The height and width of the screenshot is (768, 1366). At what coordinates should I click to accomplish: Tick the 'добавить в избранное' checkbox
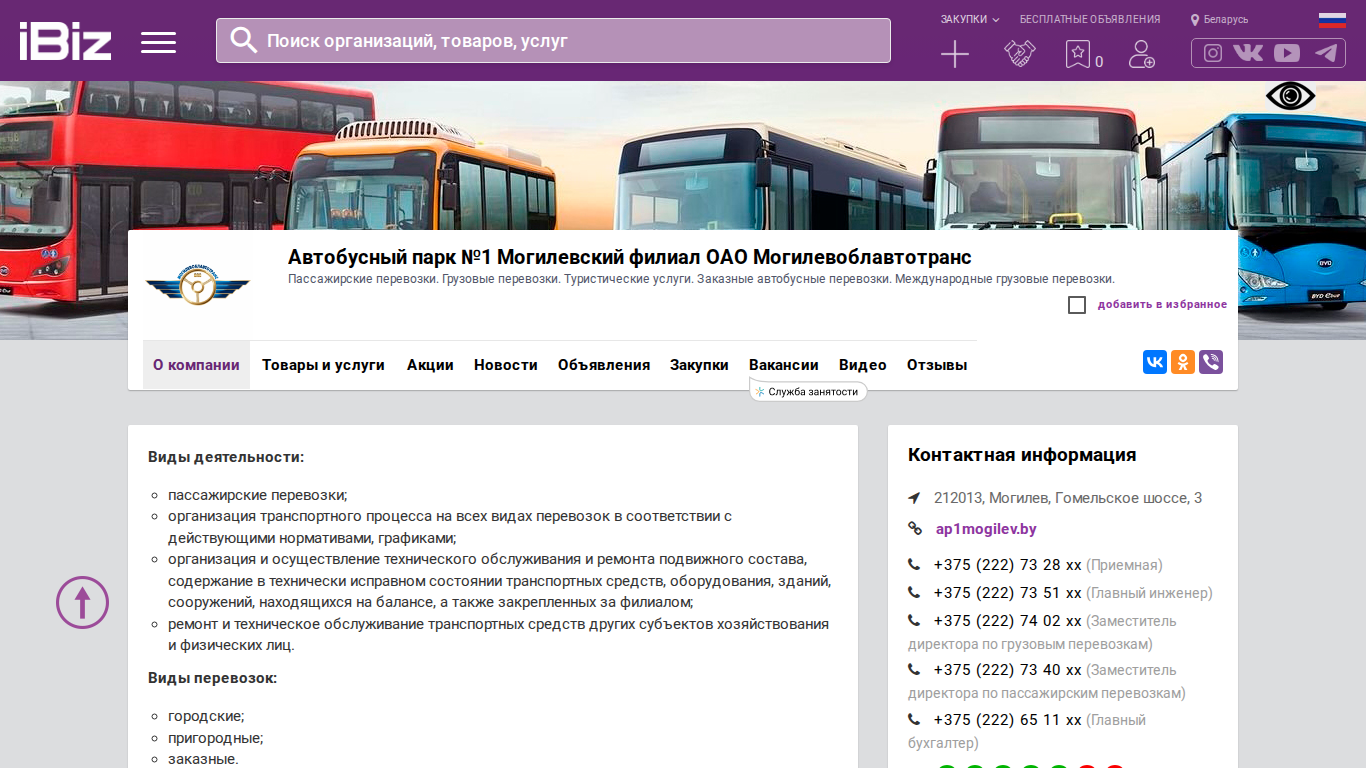click(1077, 305)
